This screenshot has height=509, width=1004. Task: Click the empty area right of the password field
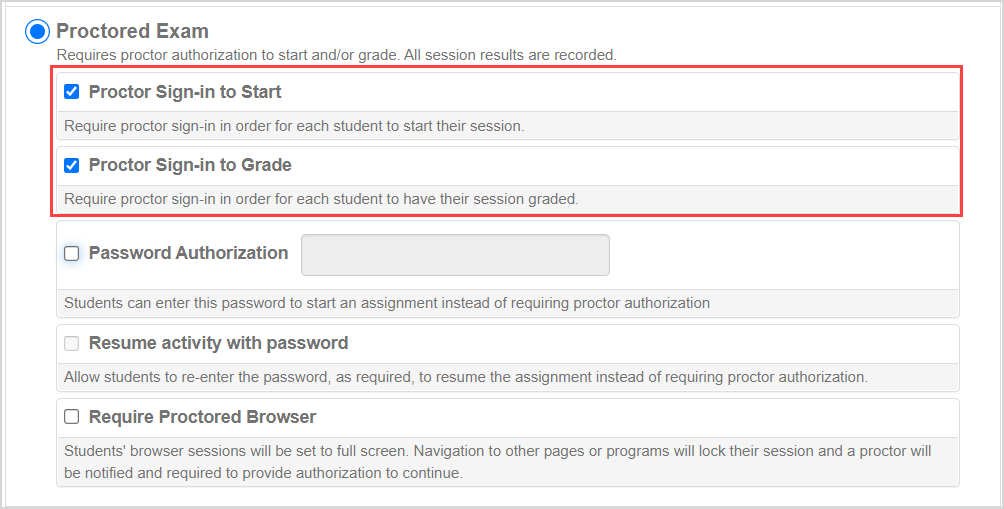(x=780, y=255)
